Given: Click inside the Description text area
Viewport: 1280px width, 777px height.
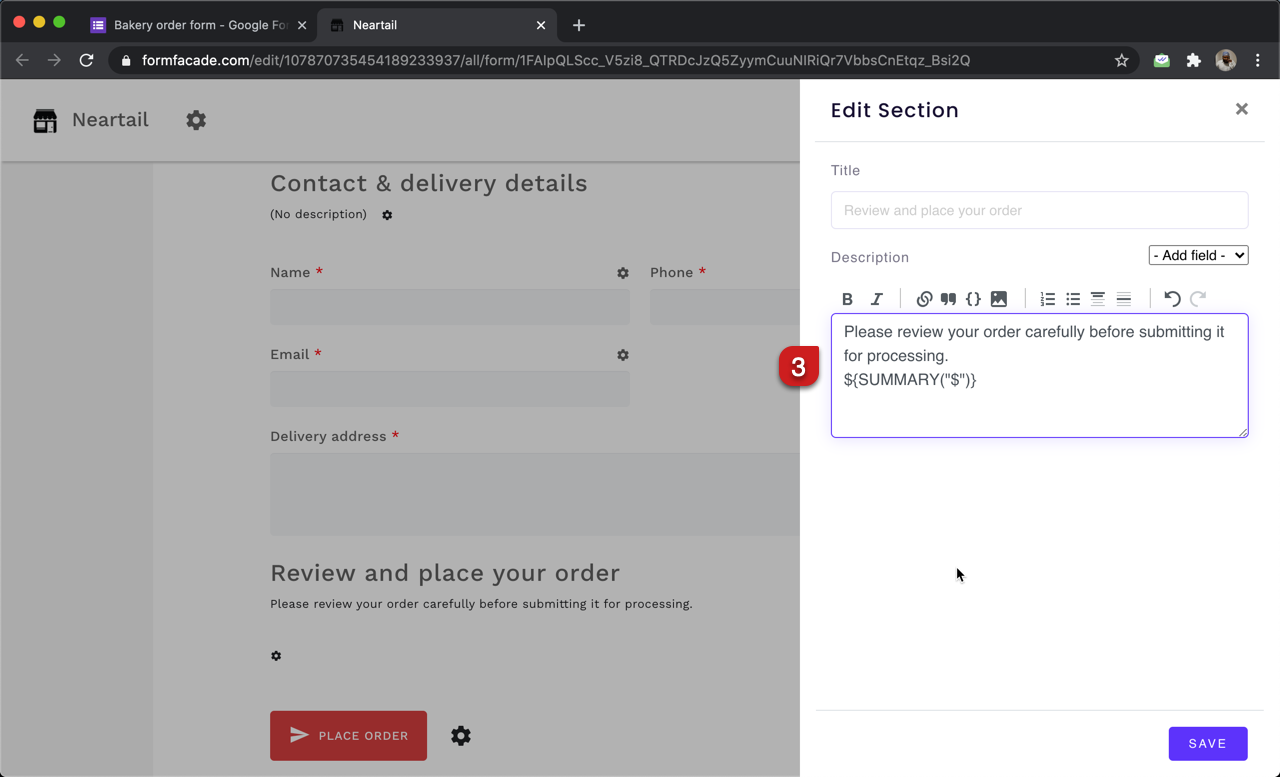Looking at the screenshot, I should coord(1039,405).
